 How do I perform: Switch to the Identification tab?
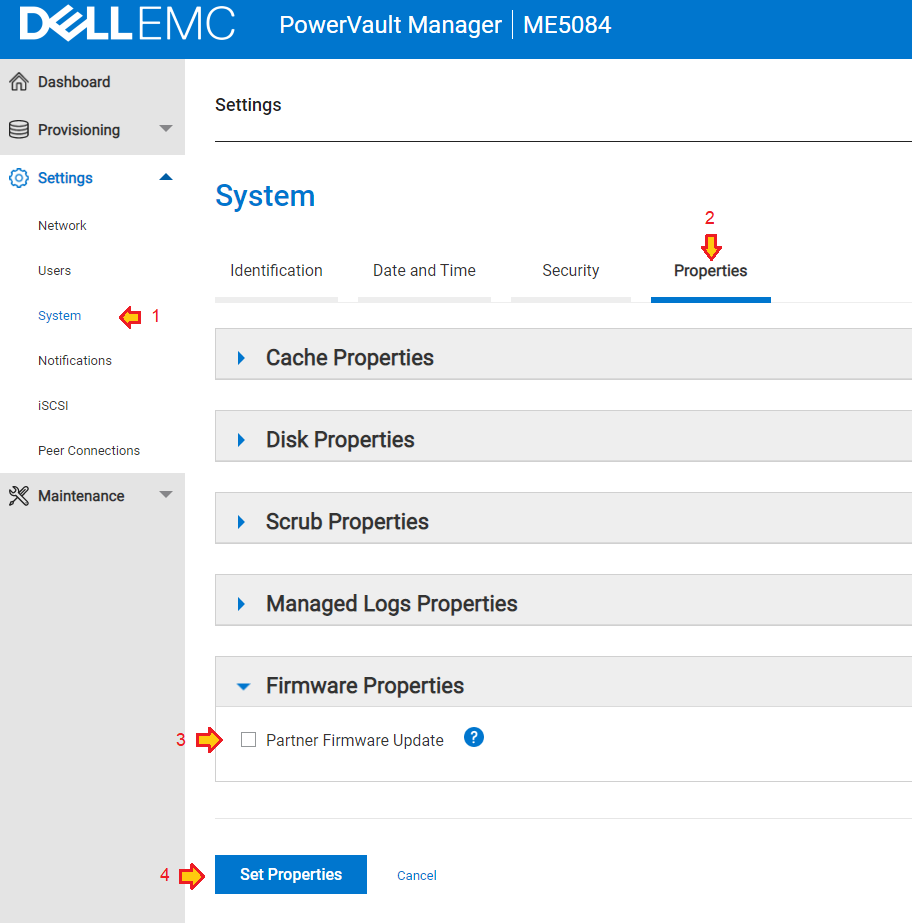pyautogui.click(x=276, y=271)
